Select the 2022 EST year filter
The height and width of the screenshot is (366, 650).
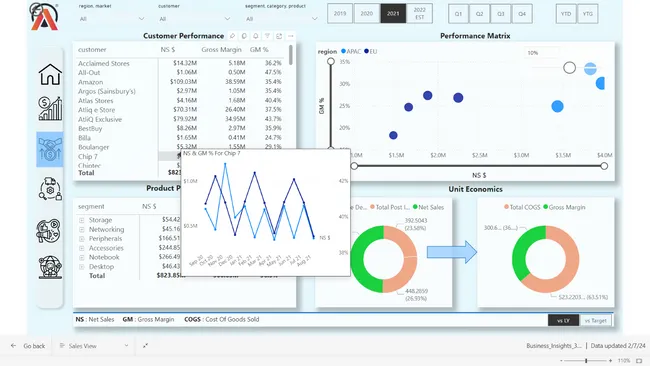420,14
